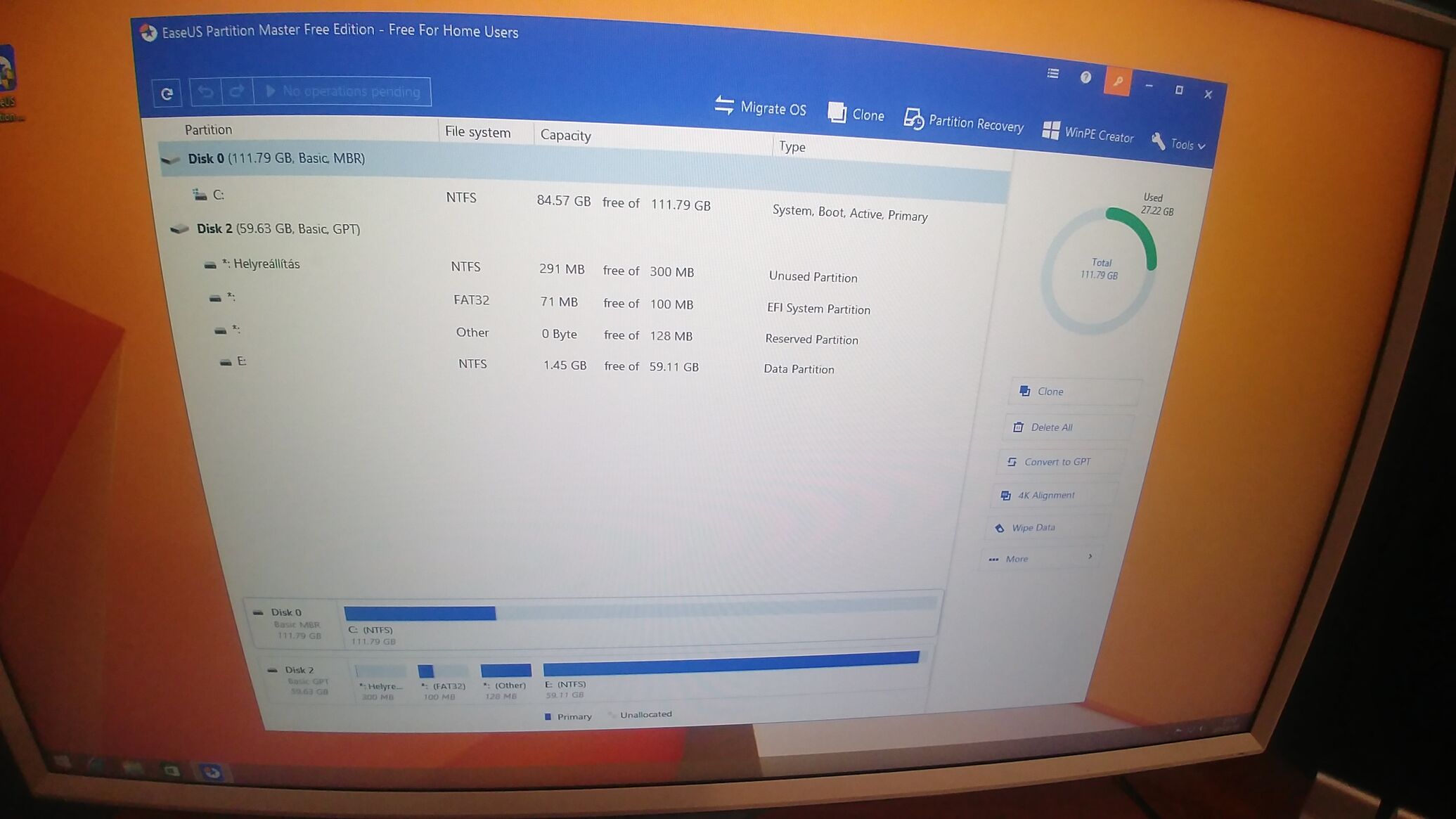This screenshot has width=1456, height=819.
Task: Open the hamburger list menu icon
Action: click(1052, 73)
